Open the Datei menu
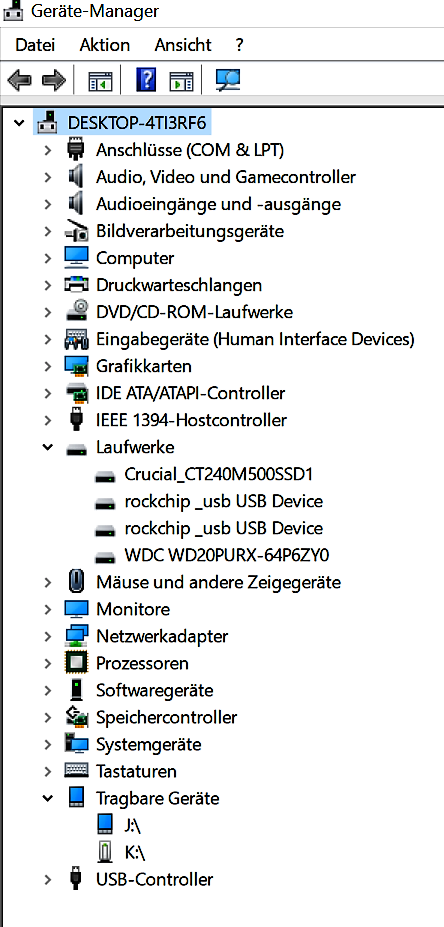Screen dimensions: 444x927 tap(35, 44)
